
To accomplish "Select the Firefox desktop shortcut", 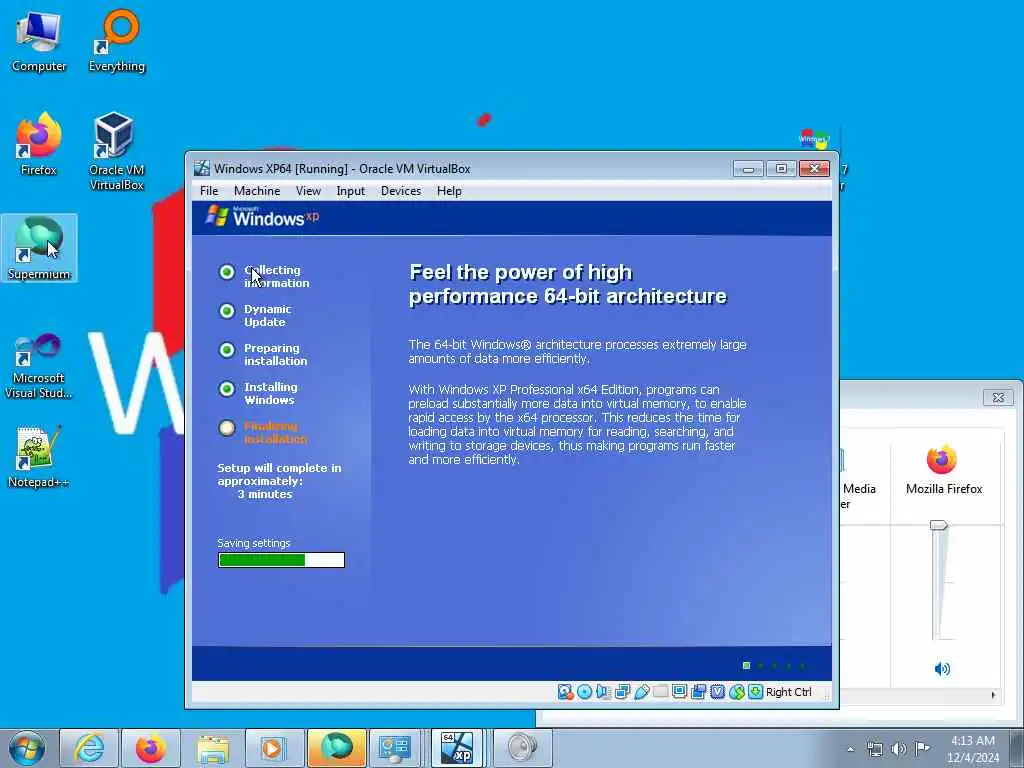I will point(39,144).
